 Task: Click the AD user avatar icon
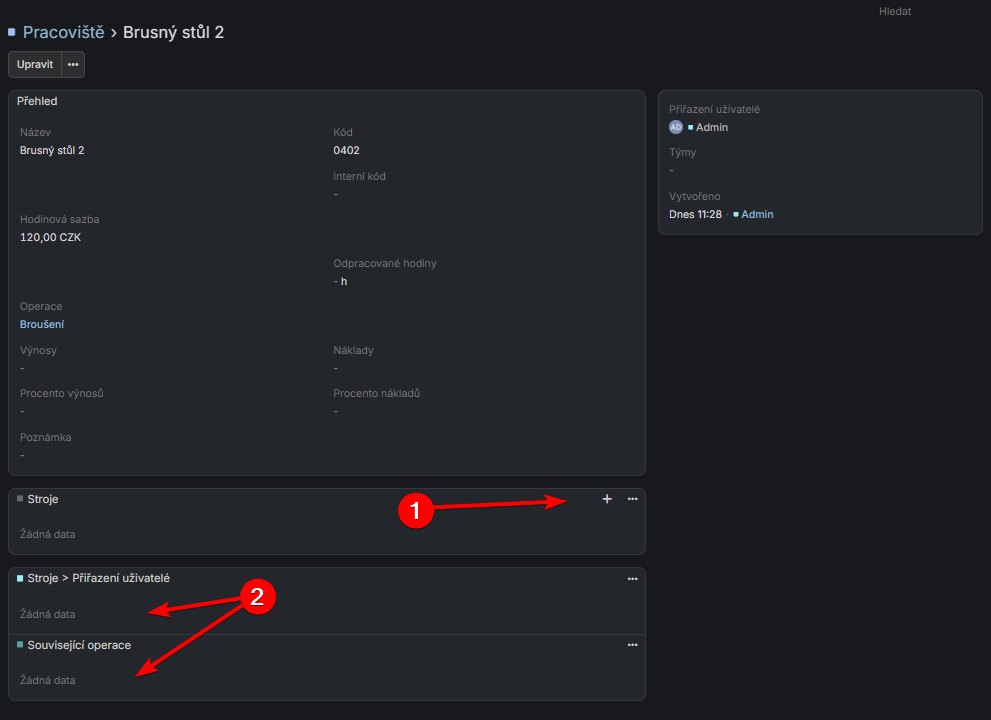[676, 127]
